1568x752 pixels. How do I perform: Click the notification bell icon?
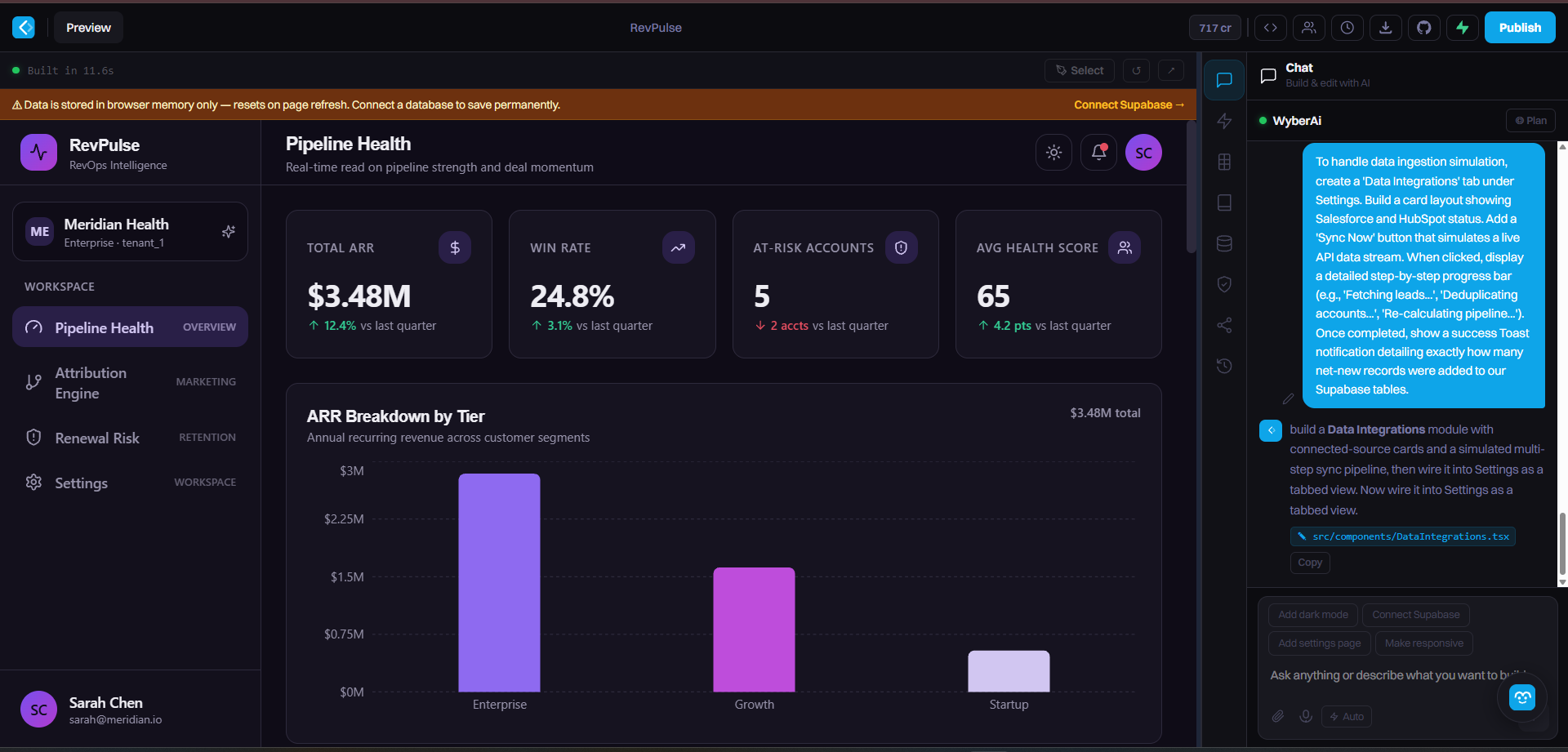[x=1098, y=153]
